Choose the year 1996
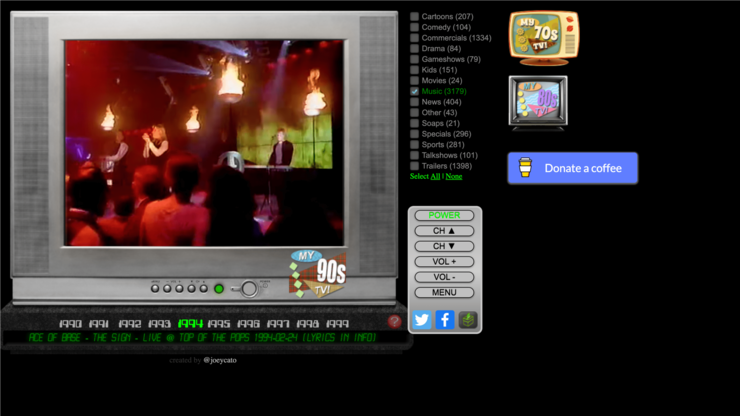This screenshot has width=740, height=416. [248, 324]
